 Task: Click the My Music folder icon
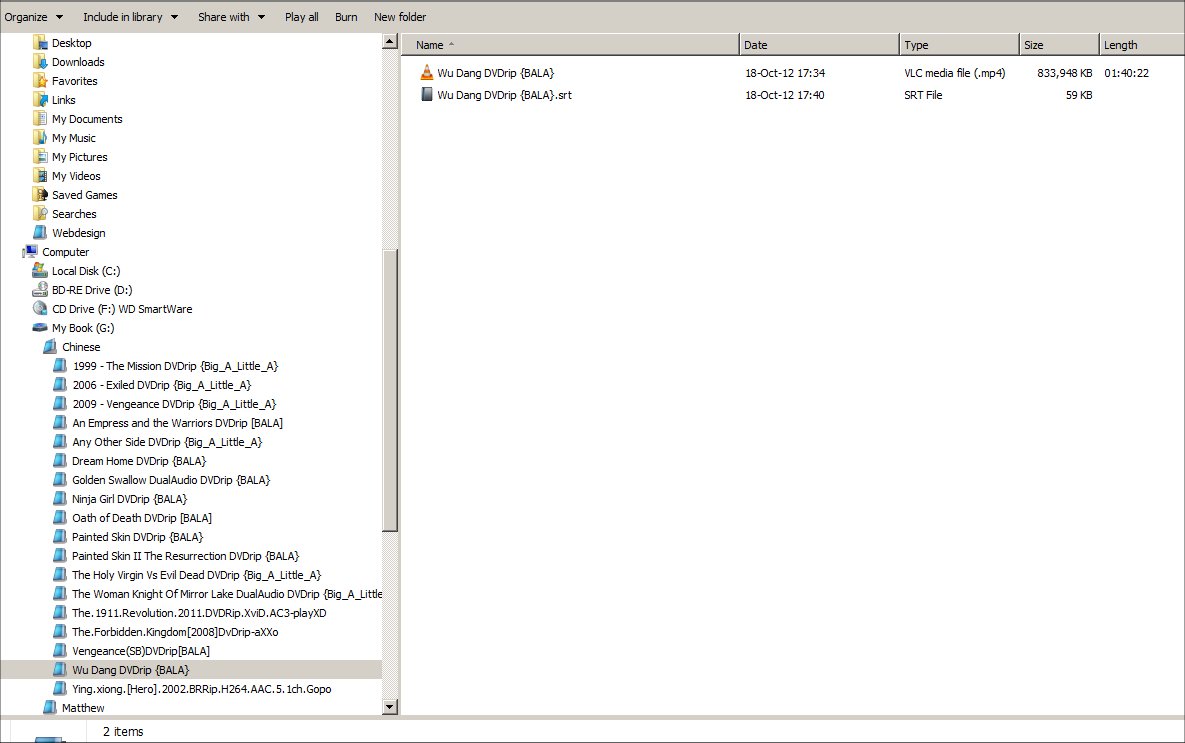click(x=40, y=138)
